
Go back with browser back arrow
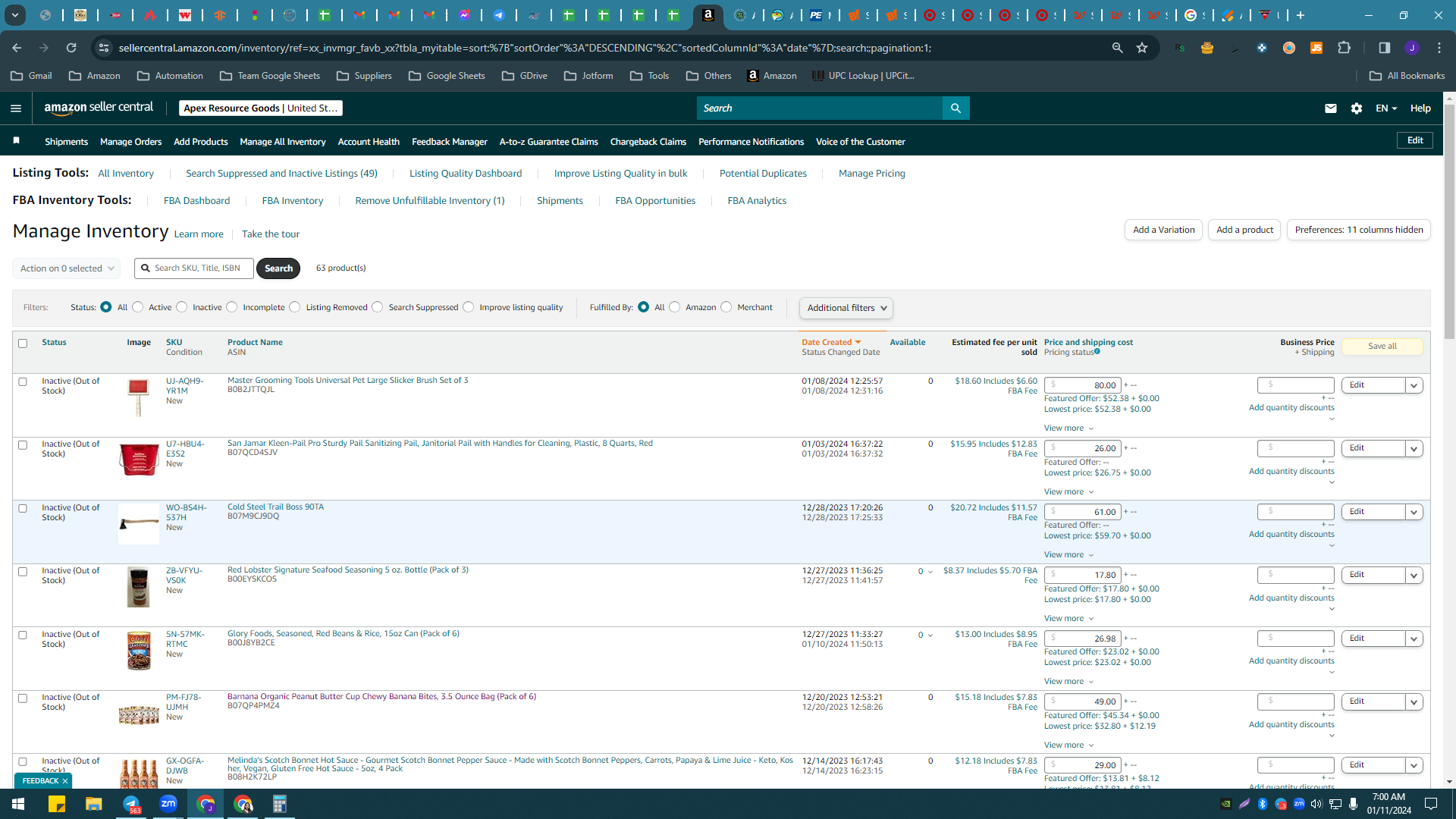click(17, 48)
